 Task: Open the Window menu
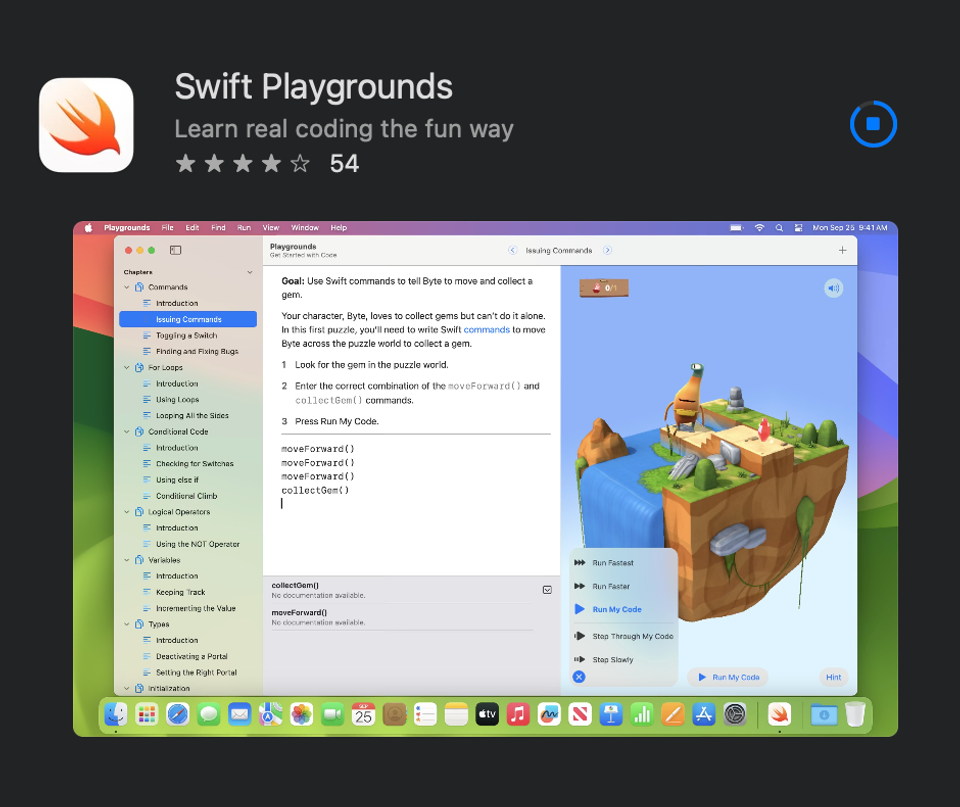click(305, 228)
